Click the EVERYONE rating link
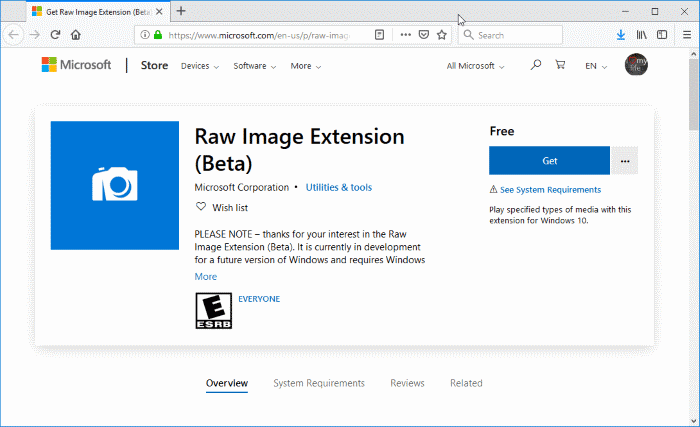Screen dimensions: 700x427 259,299
